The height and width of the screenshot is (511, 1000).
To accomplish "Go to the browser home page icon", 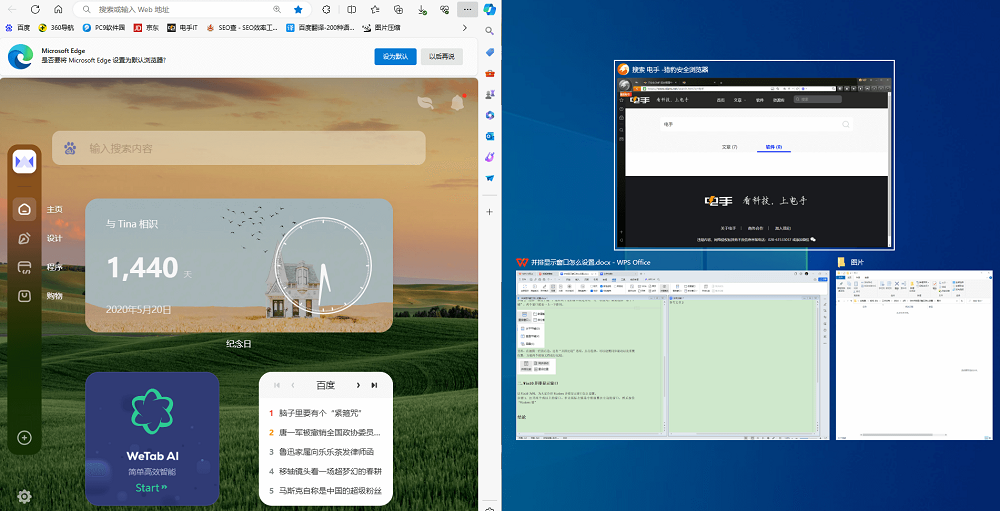I will click(x=58, y=9).
